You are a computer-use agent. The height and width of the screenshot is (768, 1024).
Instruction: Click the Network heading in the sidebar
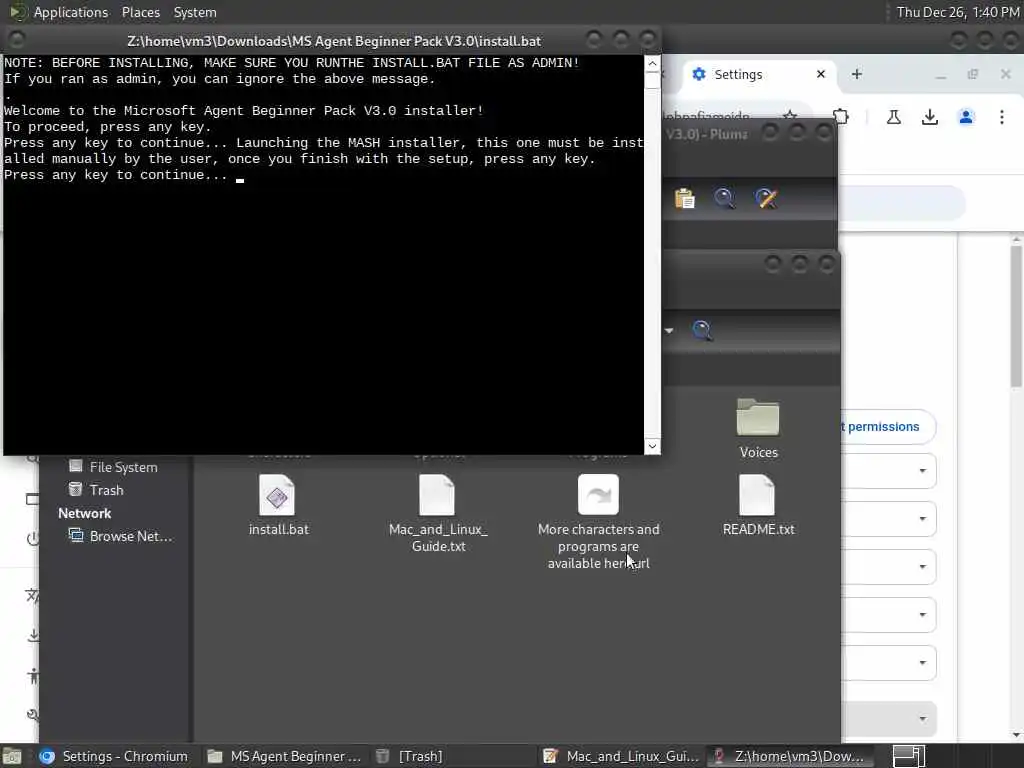coord(84,513)
